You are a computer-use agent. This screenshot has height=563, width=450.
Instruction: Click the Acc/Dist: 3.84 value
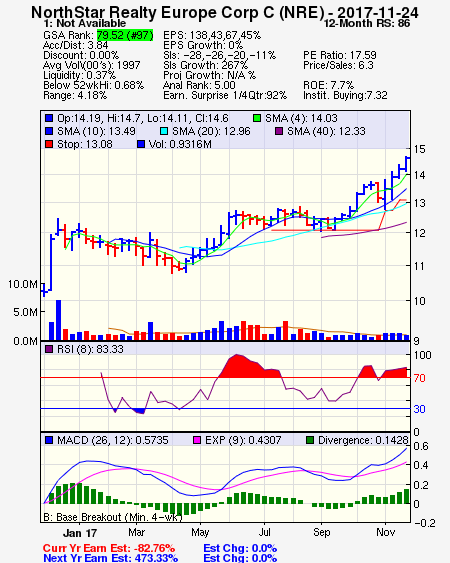(75, 45)
